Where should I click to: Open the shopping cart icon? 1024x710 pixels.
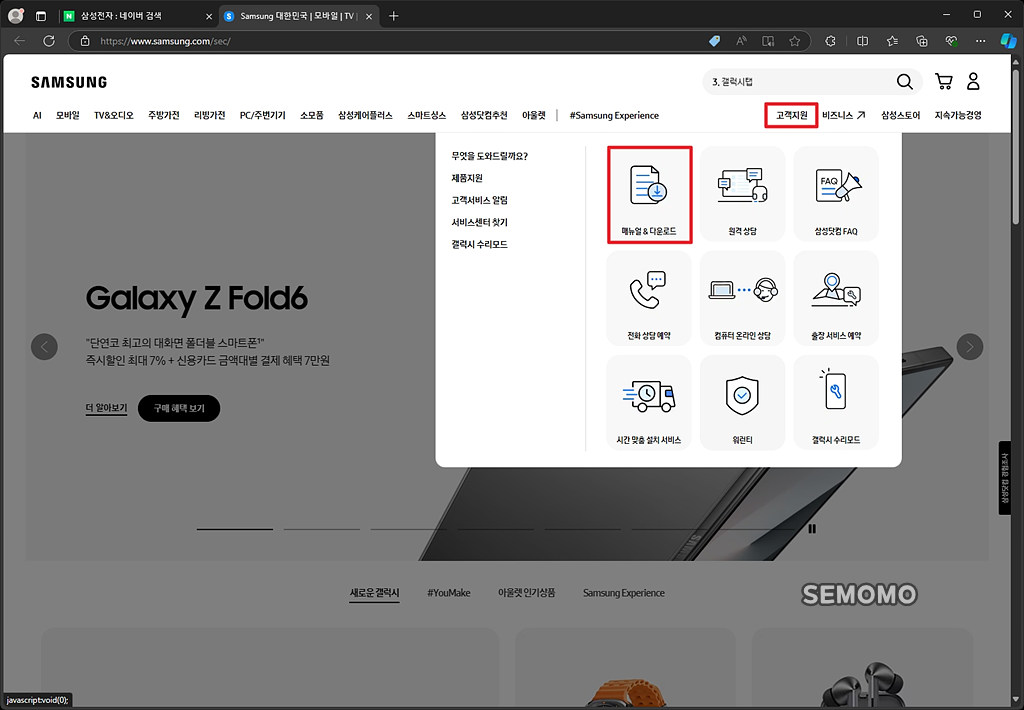(944, 81)
